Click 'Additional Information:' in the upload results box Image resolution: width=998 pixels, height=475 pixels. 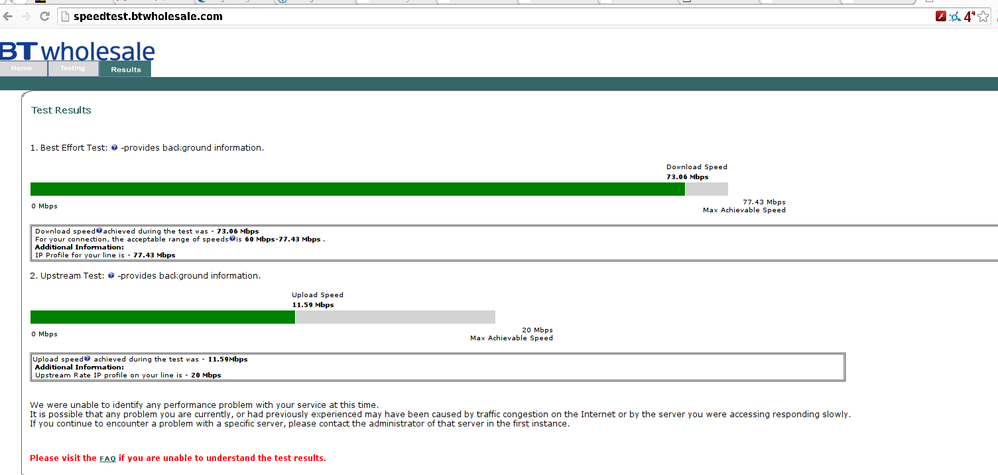[x=80, y=367]
